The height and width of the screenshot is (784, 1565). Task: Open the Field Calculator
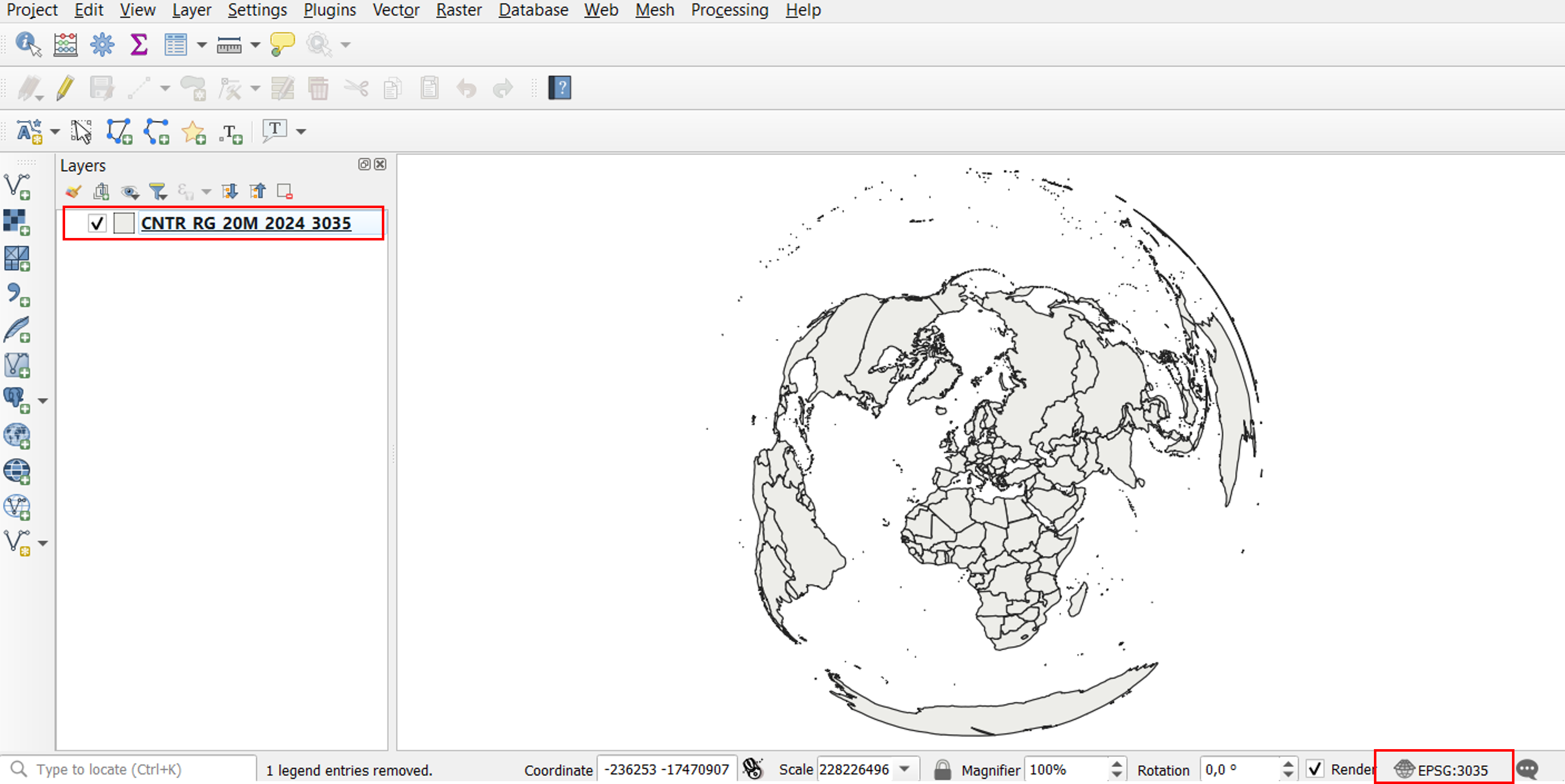(65, 44)
